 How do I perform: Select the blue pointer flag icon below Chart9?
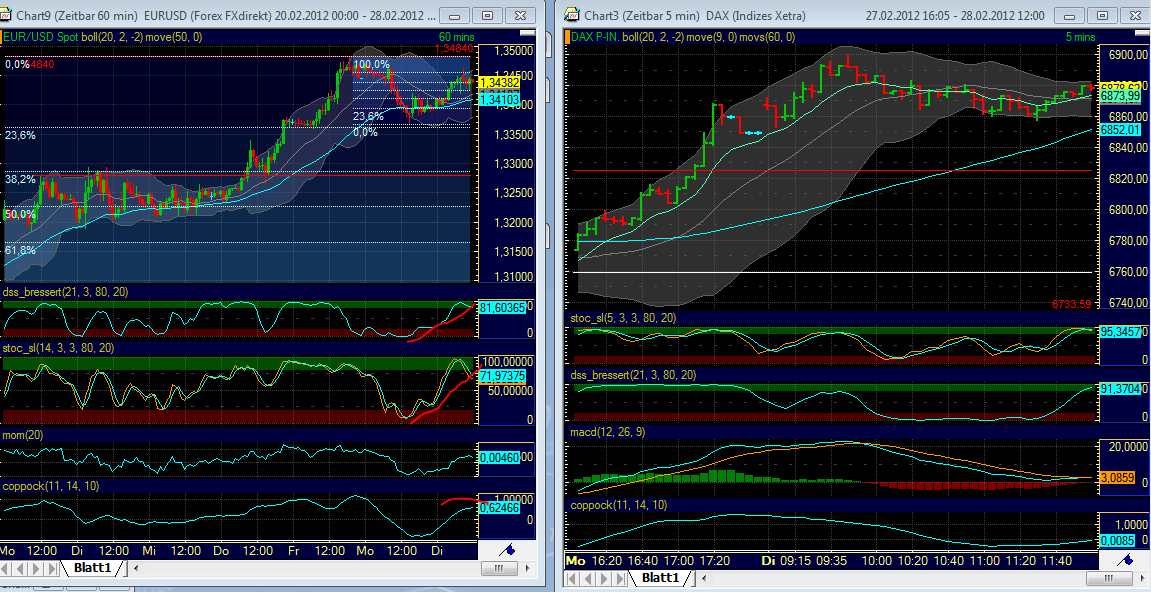point(505,548)
